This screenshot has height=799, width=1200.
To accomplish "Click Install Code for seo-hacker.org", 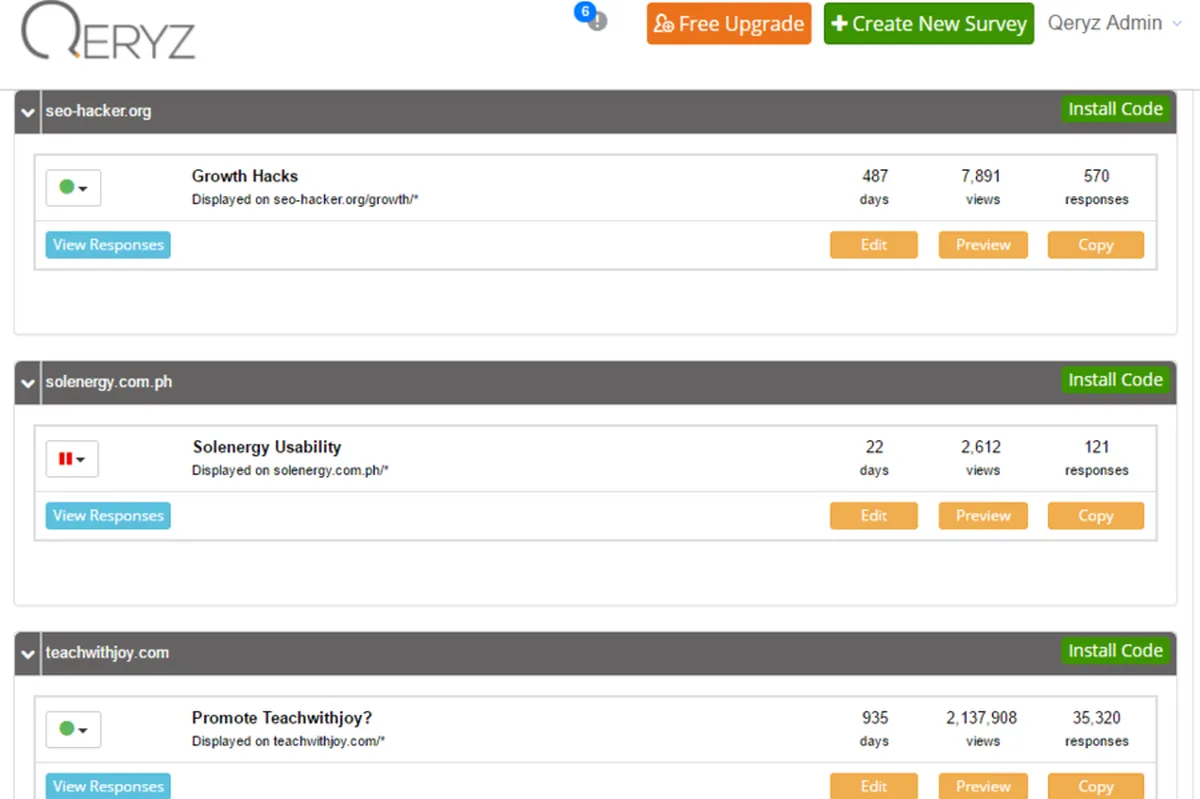I will [x=1115, y=110].
